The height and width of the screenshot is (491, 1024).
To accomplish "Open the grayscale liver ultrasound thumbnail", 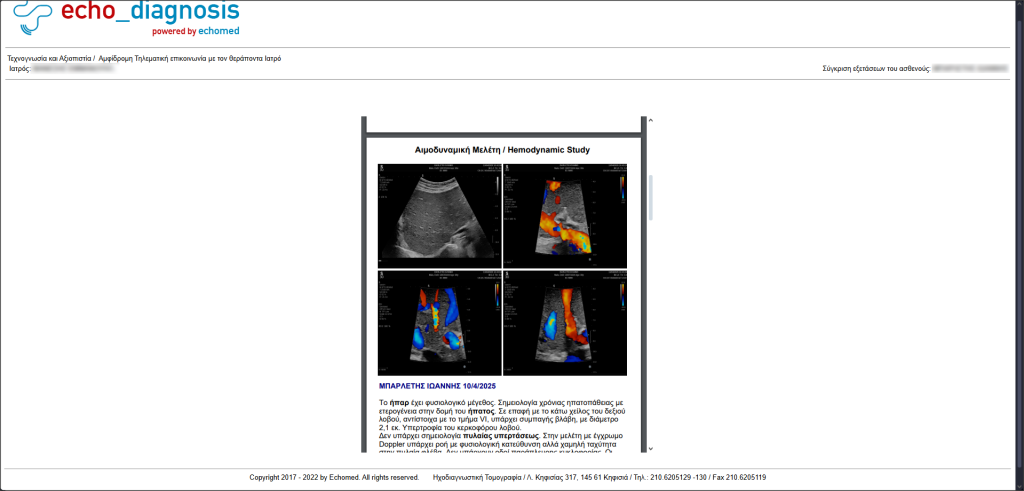I will click(x=440, y=215).
